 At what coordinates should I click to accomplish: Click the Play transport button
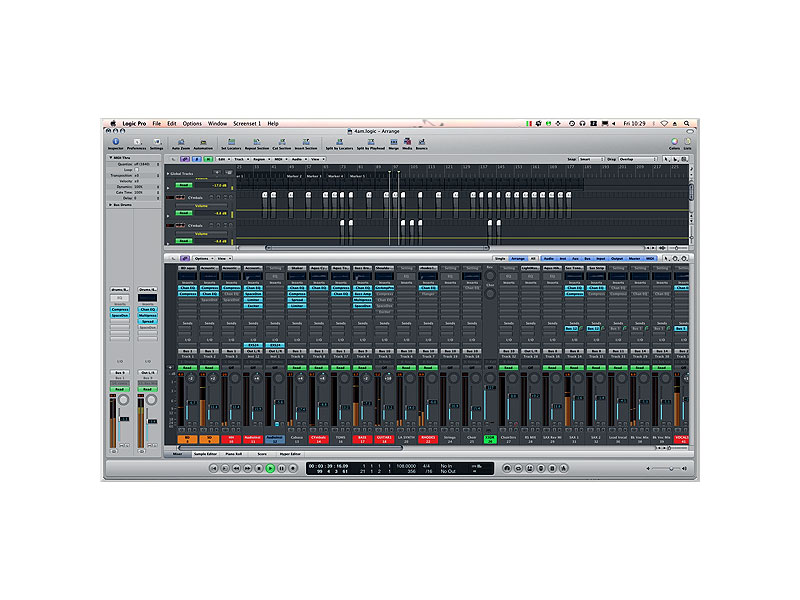[x=270, y=468]
